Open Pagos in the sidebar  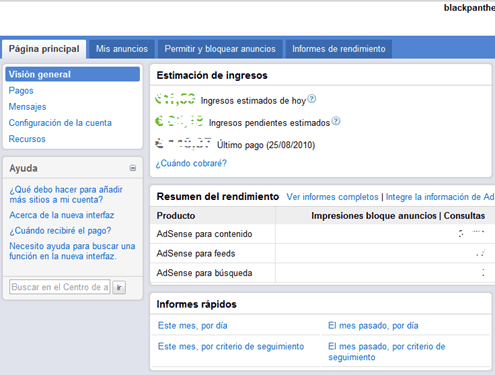(x=21, y=91)
